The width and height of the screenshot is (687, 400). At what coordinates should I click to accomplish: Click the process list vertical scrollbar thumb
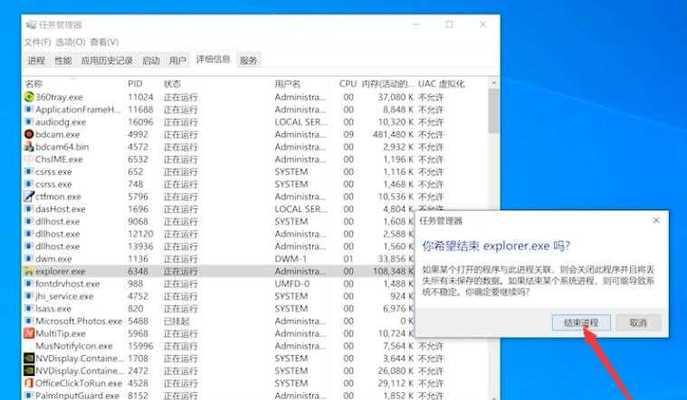[x=494, y=110]
